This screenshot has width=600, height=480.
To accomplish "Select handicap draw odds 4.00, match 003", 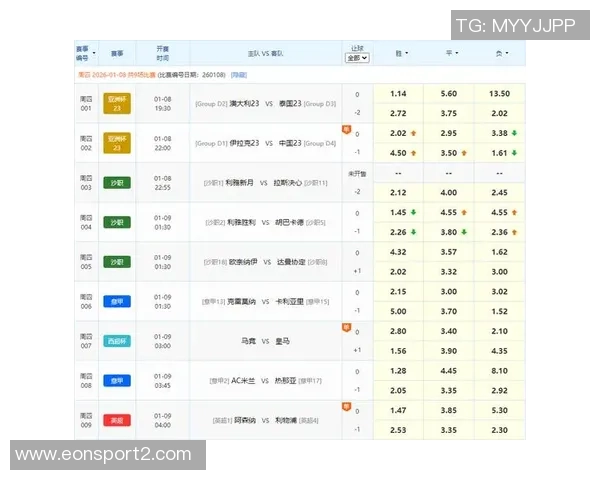I will coord(449,193).
